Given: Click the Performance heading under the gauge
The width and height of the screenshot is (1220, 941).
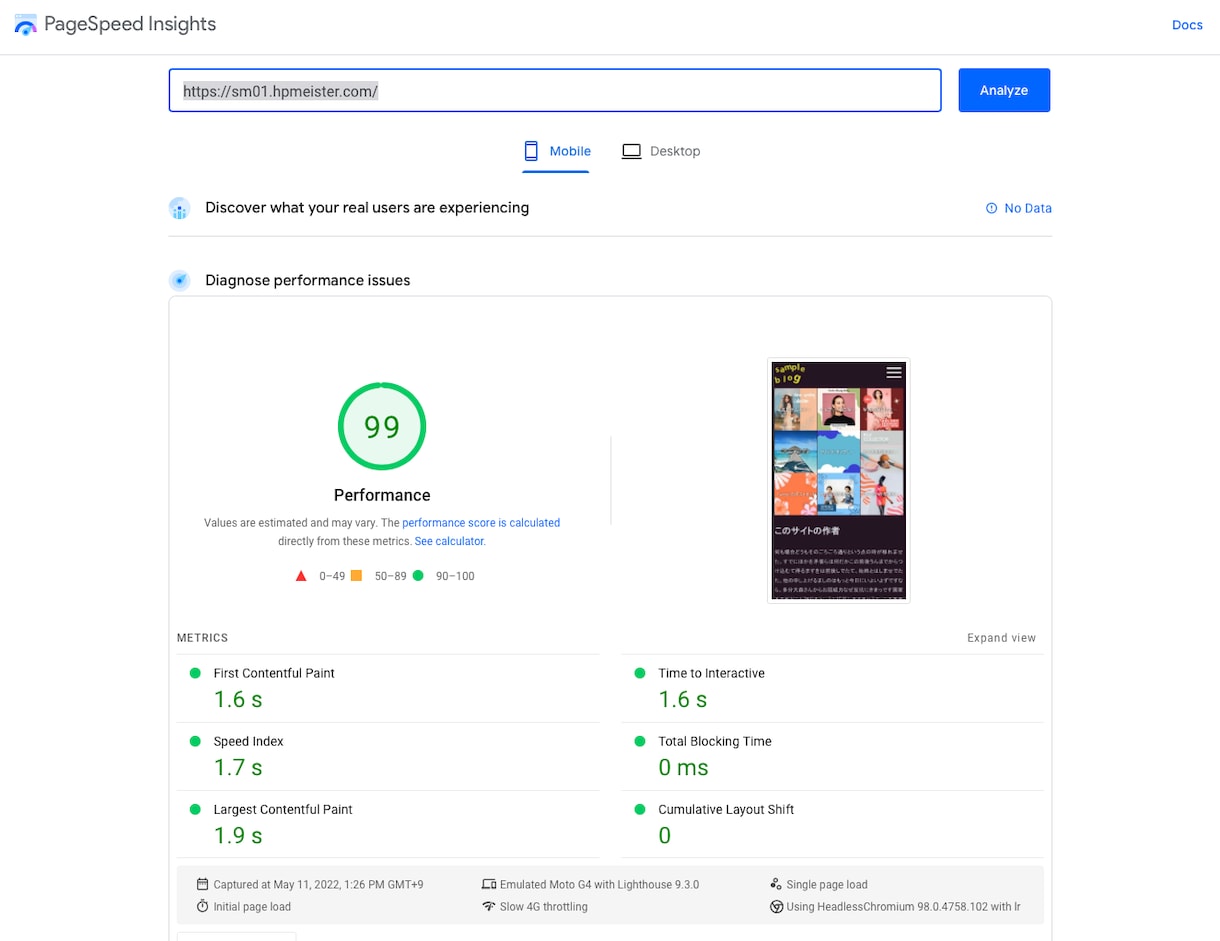Looking at the screenshot, I should (382, 495).
